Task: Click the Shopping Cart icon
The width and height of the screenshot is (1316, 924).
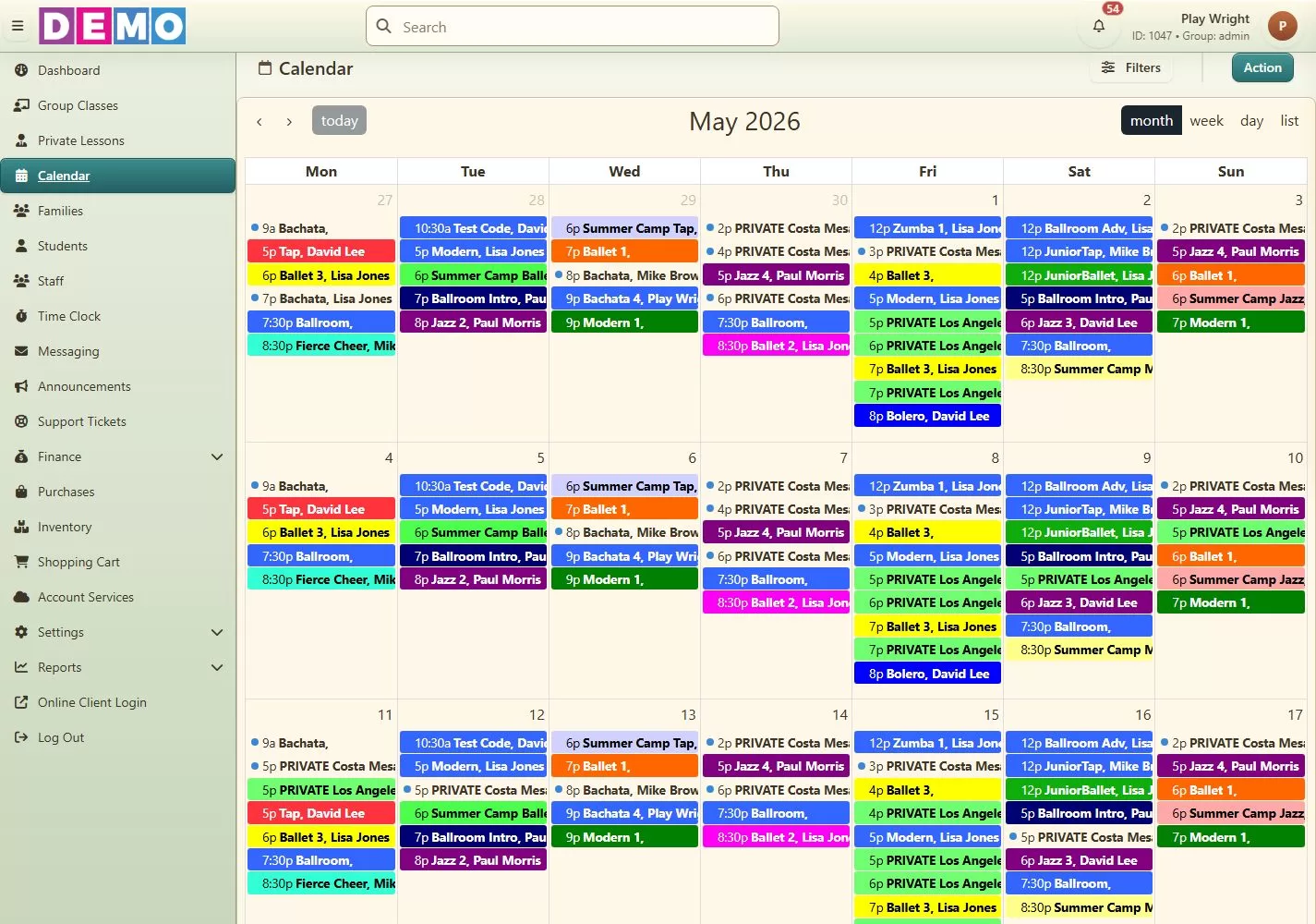Action: [x=21, y=562]
